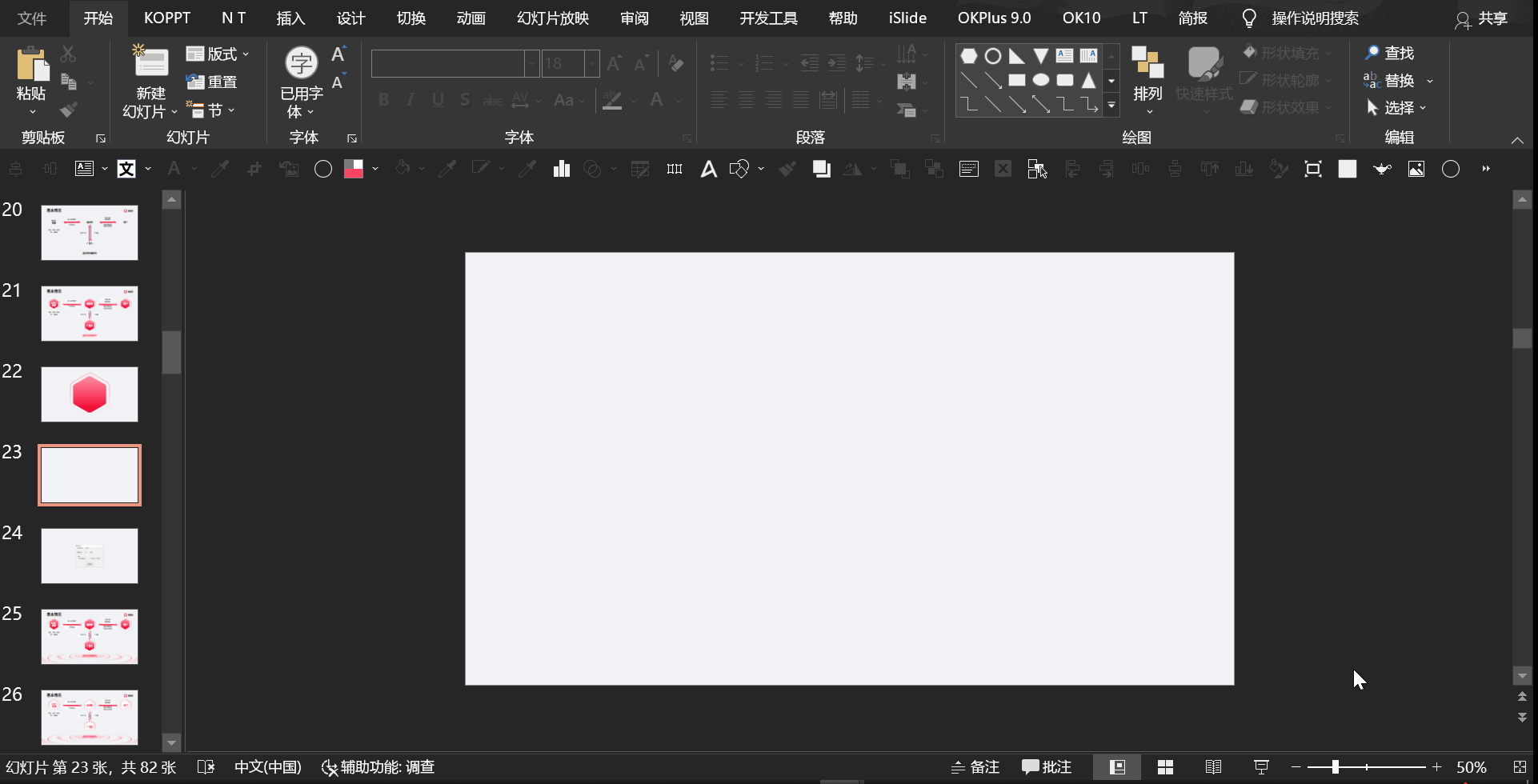Open the font size dropdown
Screen dimensions: 1538x784
click(x=591, y=63)
